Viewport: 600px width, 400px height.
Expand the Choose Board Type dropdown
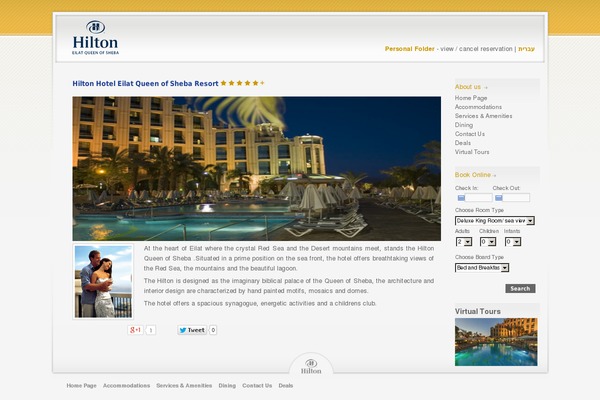482,268
